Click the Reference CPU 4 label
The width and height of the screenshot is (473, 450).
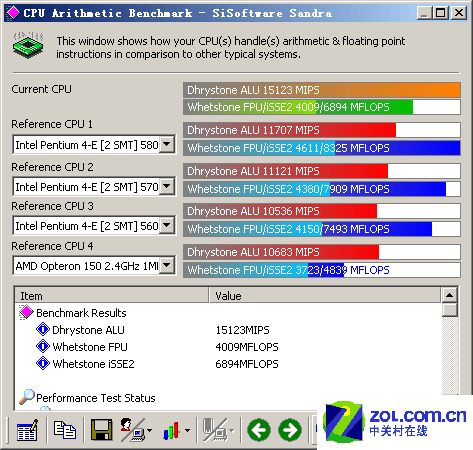coord(52,246)
